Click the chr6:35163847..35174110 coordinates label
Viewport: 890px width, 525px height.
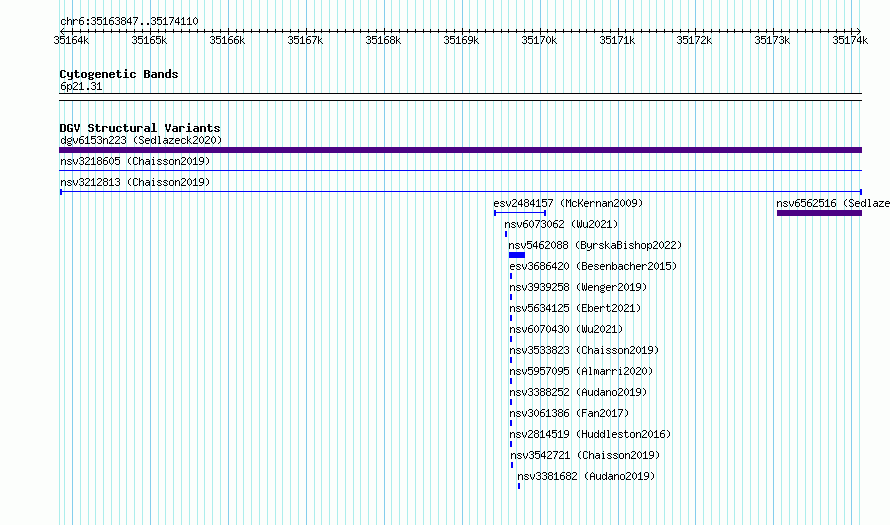[x=129, y=22]
